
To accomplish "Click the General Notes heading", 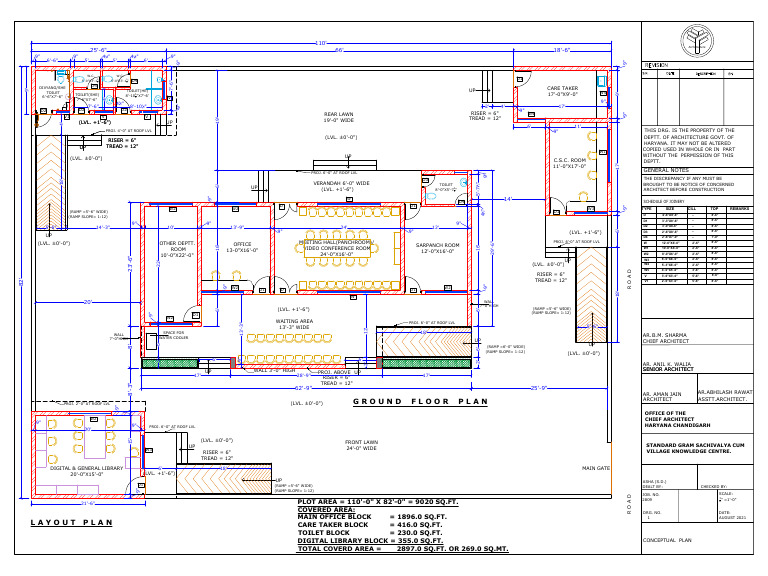I will coord(666,170).
